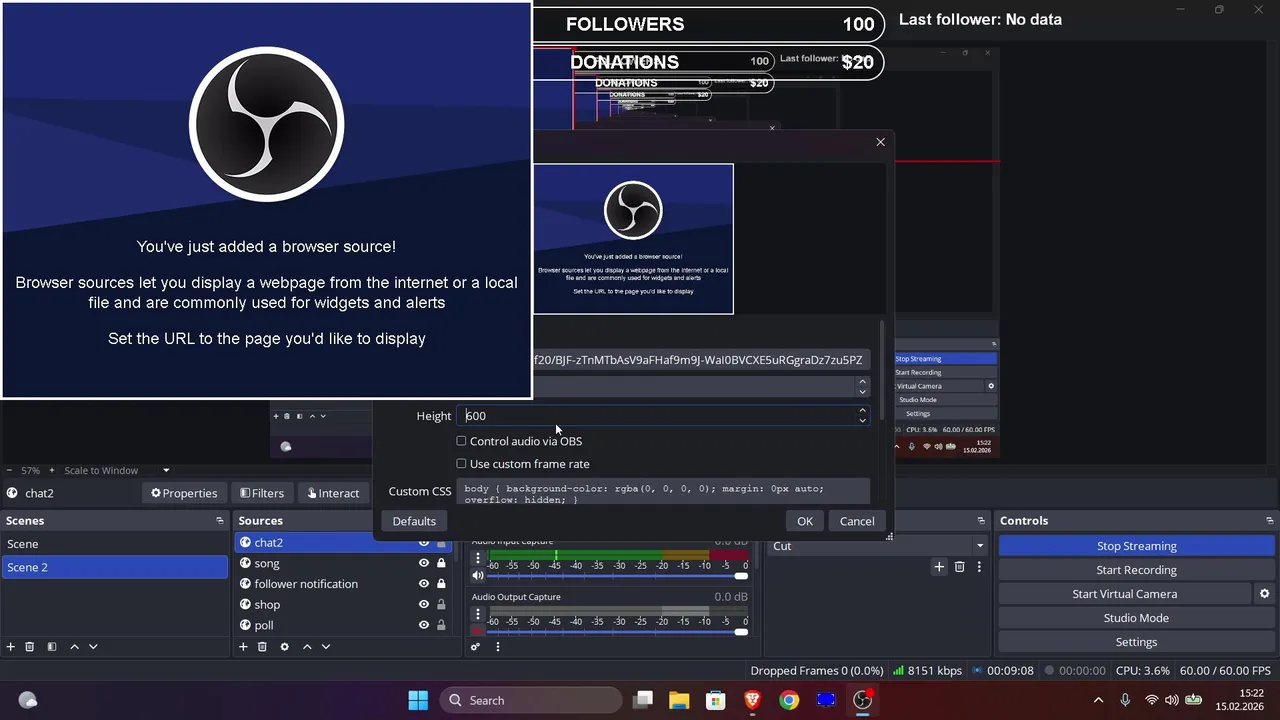Open Audio Input Capture three-dot menu
The height and width of the screenshot is (720, 1280).
pyautogui.click(x=478, y=558)
